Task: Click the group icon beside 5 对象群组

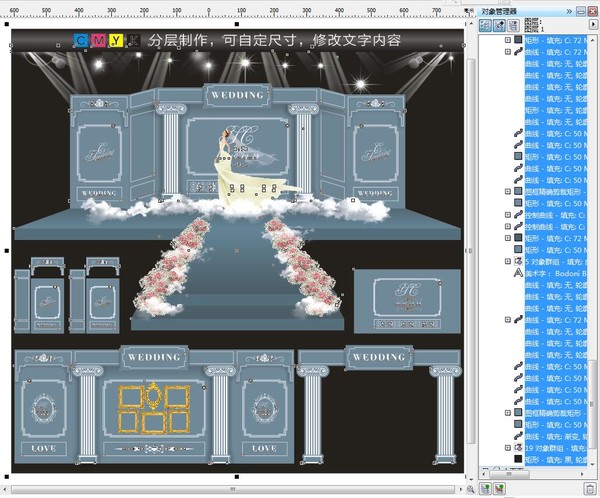Action: click(518, 261)
